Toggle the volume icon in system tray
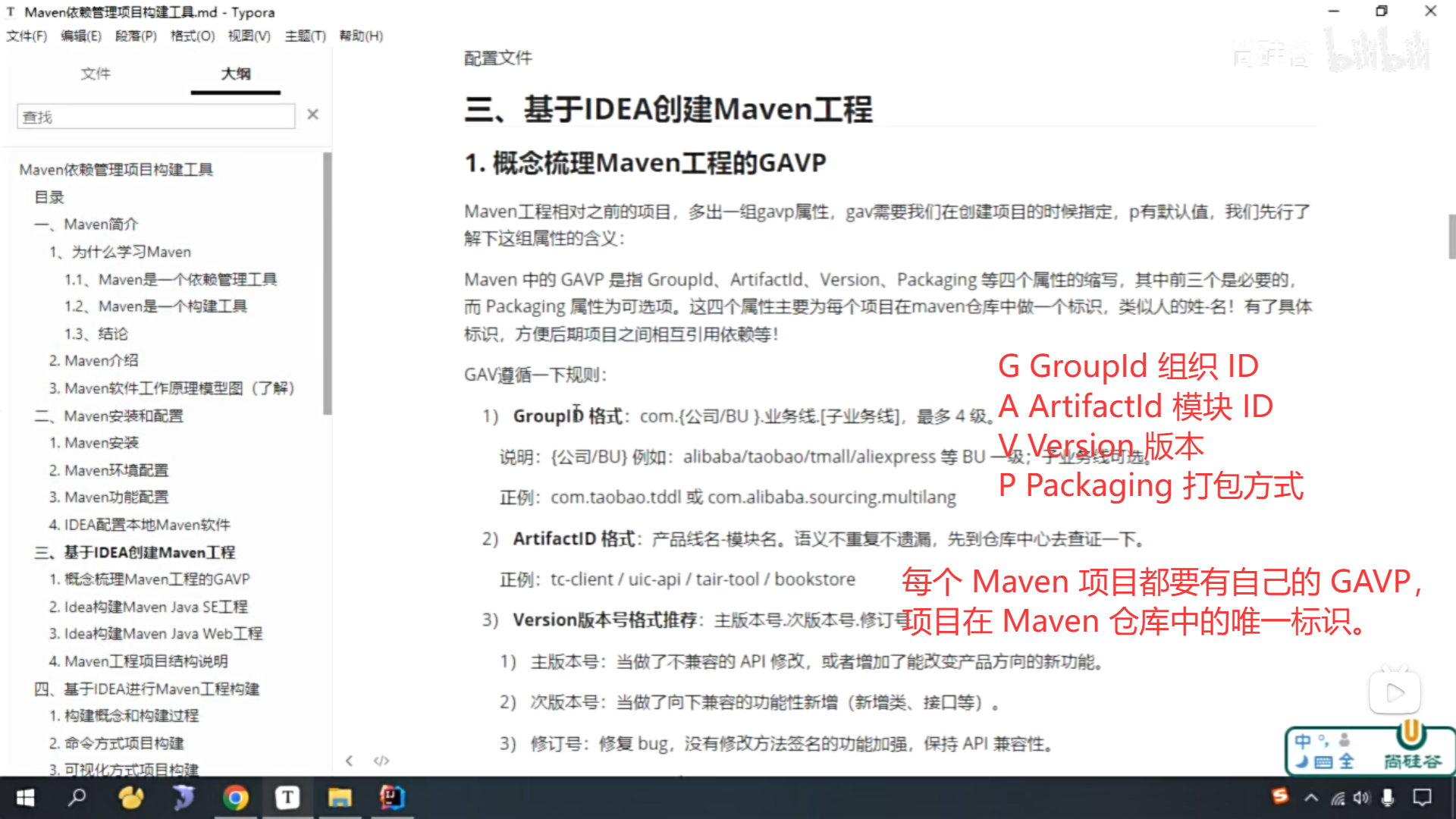This screenshot has height=819, width=1456. pyautogui.click(x=1362, y=797)
